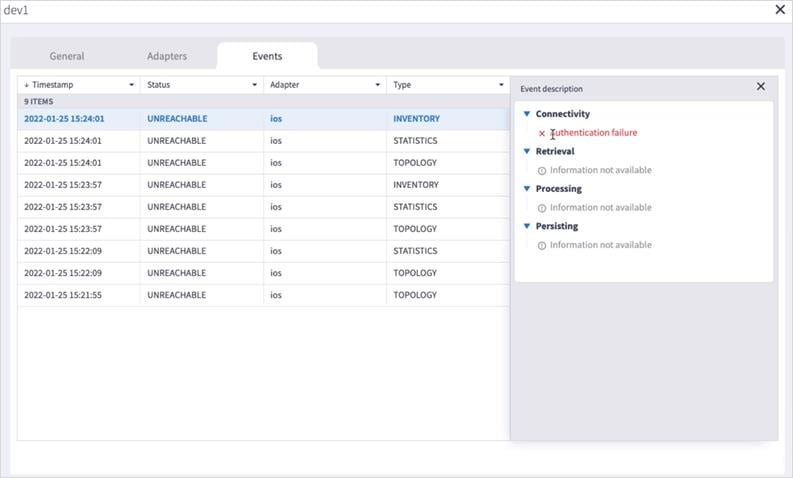The height and width of the screenshot is (478, 793).
Task: Click Information not available under Retrieval
Action: click(x=601, y=170)
